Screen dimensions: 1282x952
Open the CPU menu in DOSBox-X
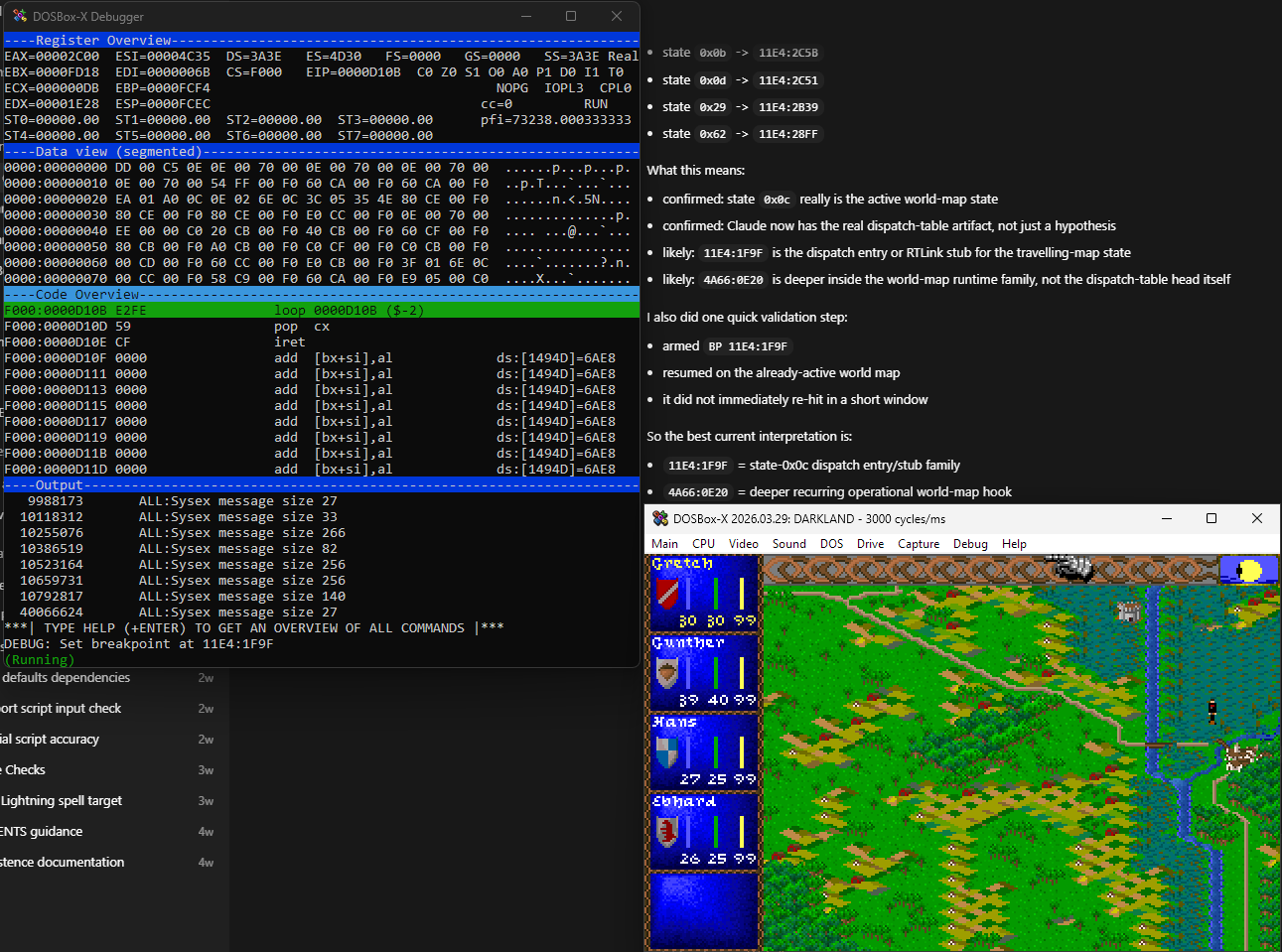703,544
